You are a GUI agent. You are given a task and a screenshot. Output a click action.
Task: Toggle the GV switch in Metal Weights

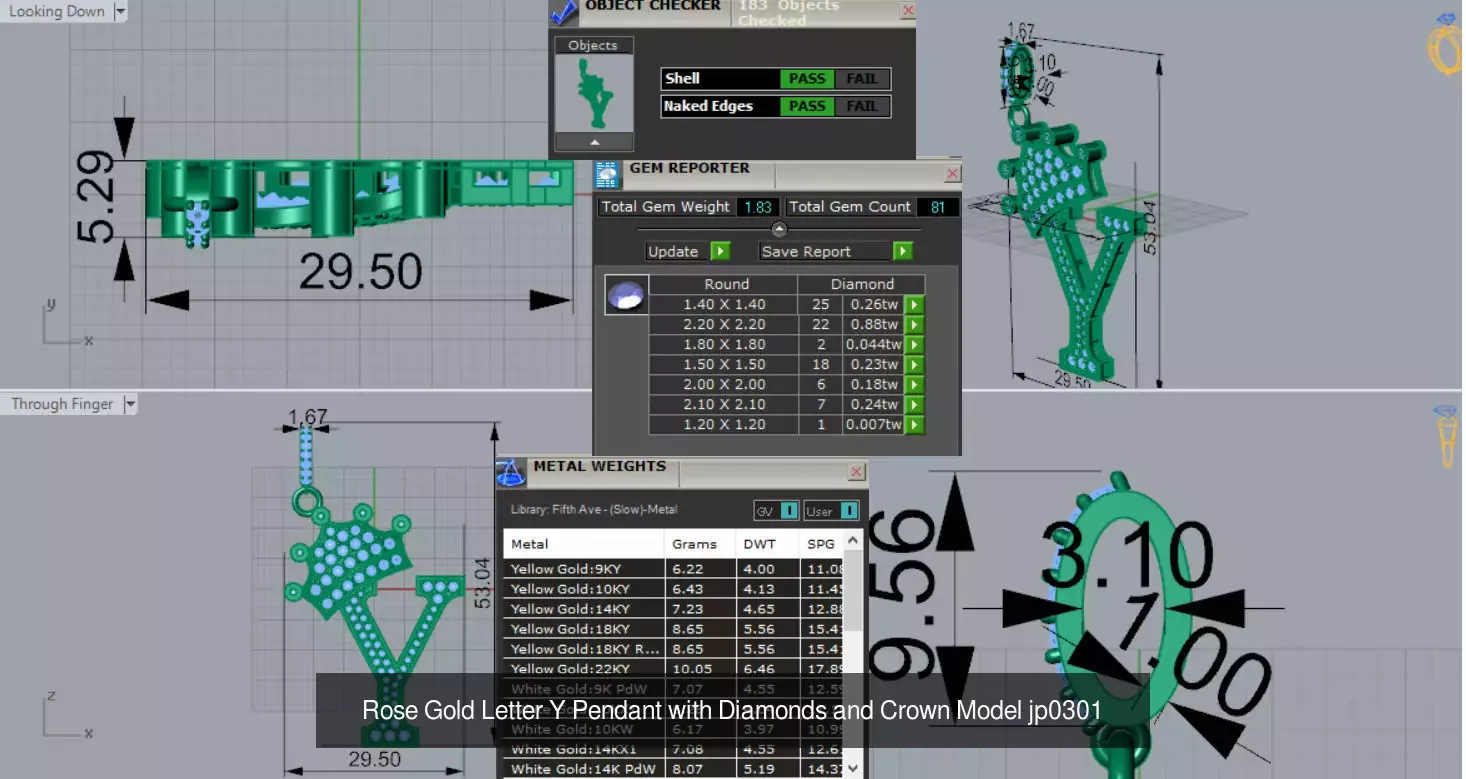tap(776, 511)
